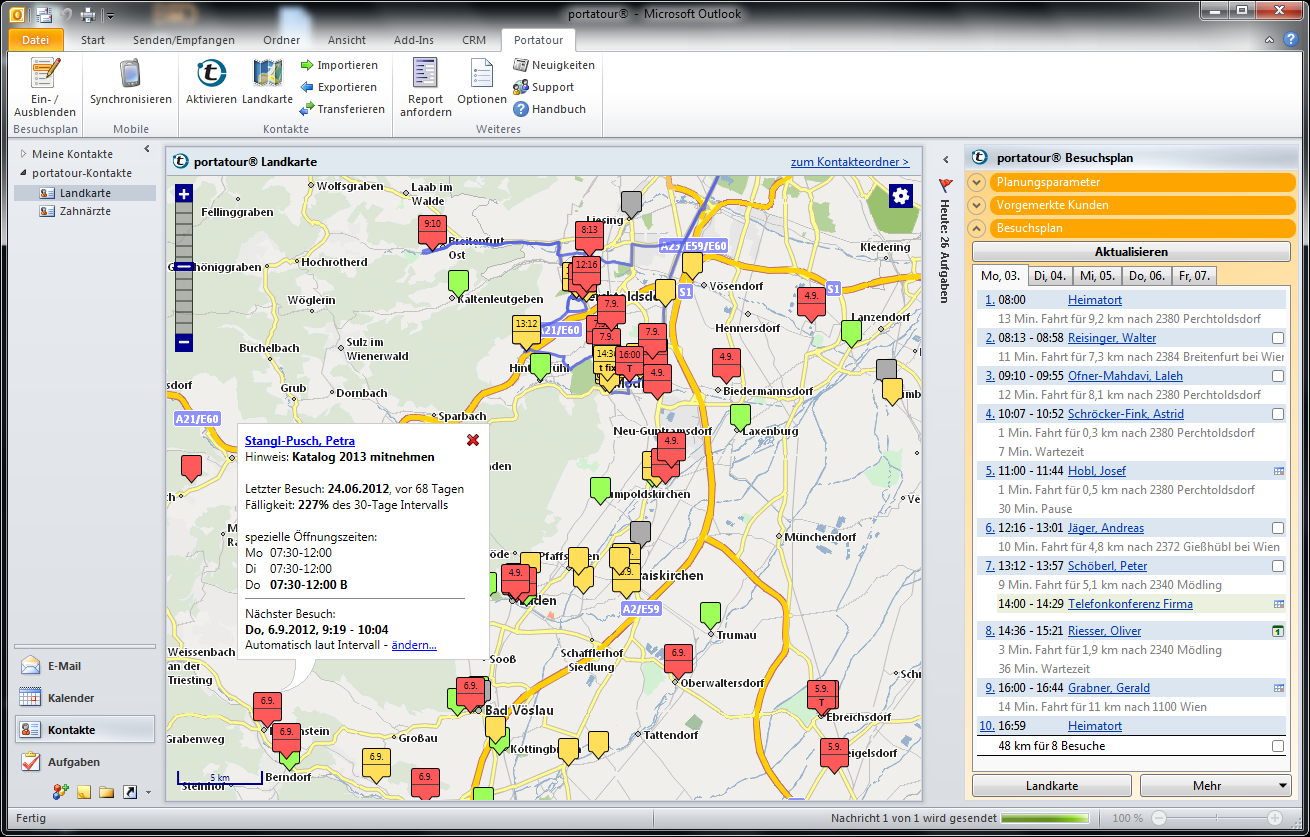The width and height of the screenshot is (1310, 837).
Task: Select the Di, 04. day tab
Action: [x=1049, y=275]
